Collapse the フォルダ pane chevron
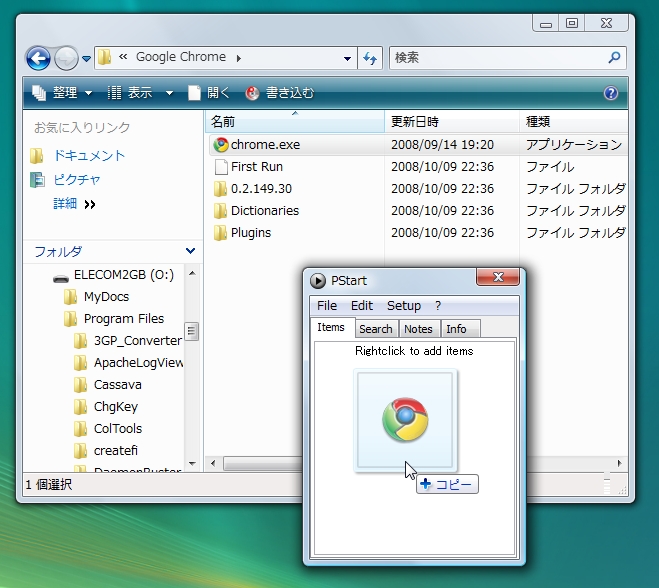Image resolution: width=659 pixels, height=588 pixels. pos(190,251)
